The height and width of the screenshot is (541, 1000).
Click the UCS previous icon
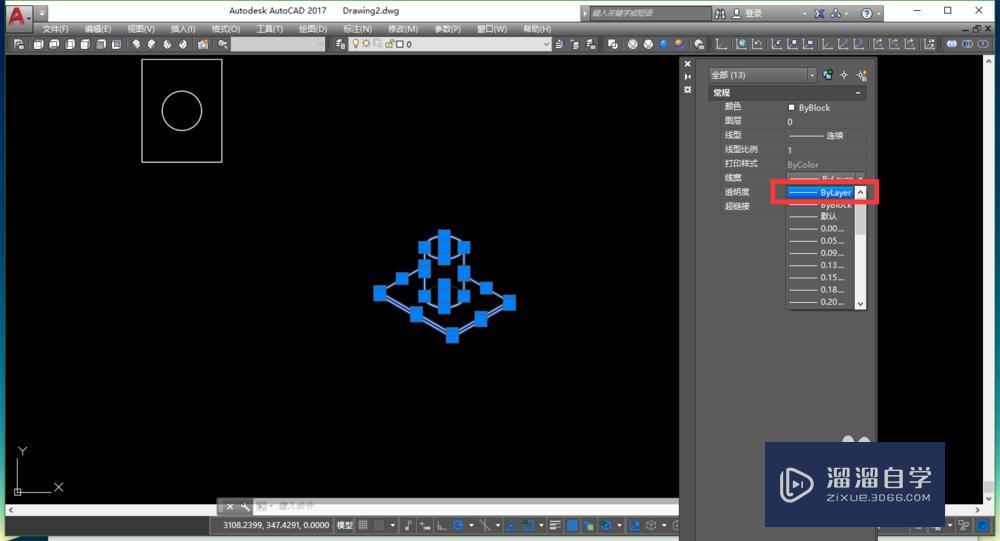coord(757,44)
